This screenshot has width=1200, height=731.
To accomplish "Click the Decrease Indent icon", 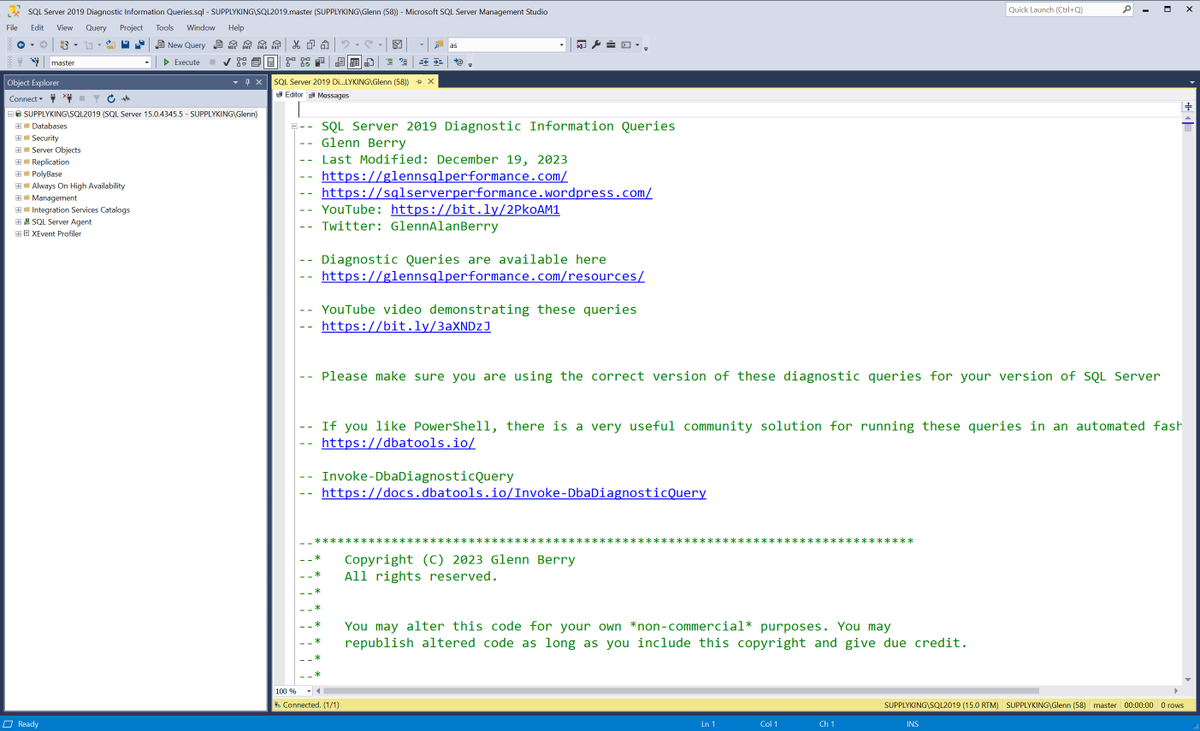I will (x=423, y=62).
